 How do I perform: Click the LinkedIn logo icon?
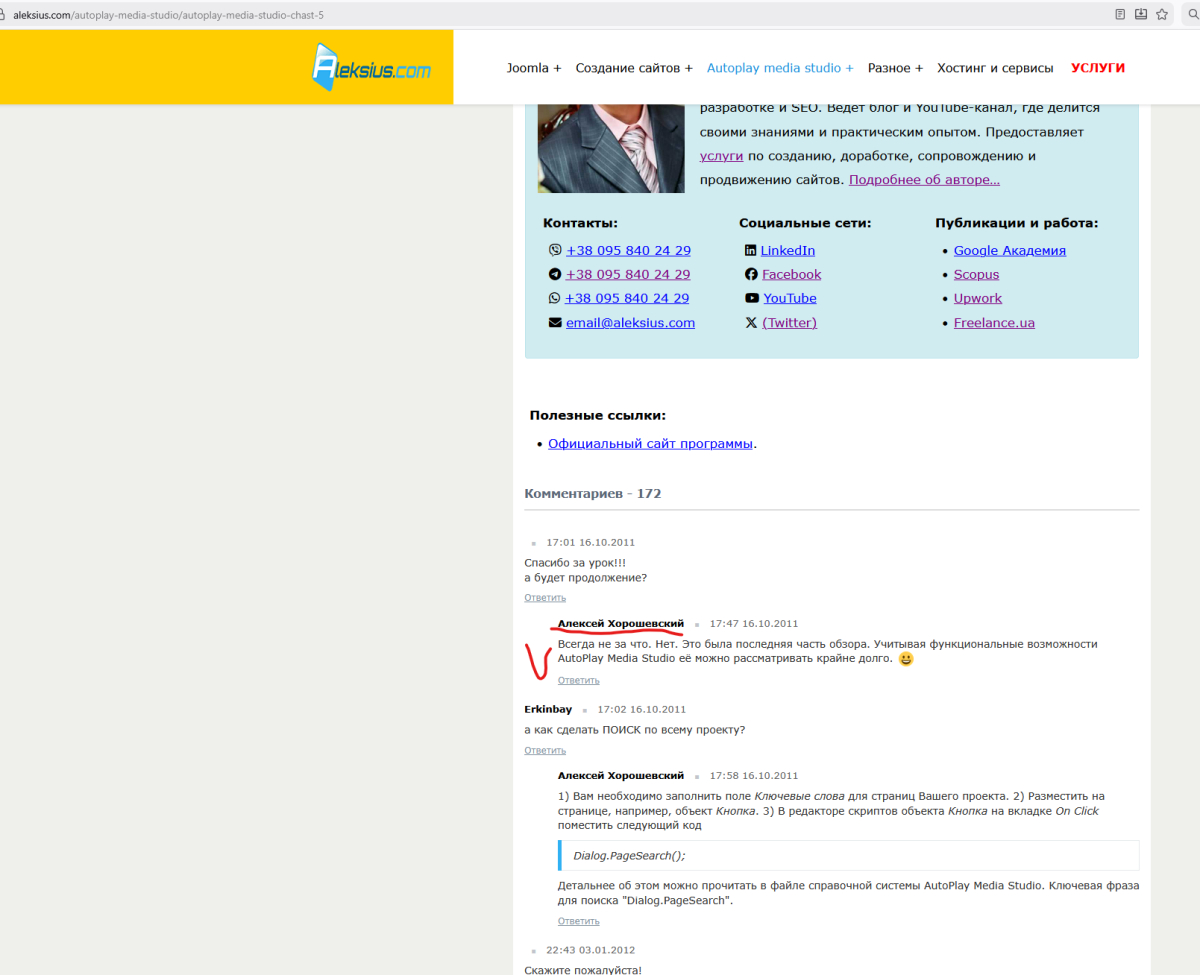coord(750,251)
